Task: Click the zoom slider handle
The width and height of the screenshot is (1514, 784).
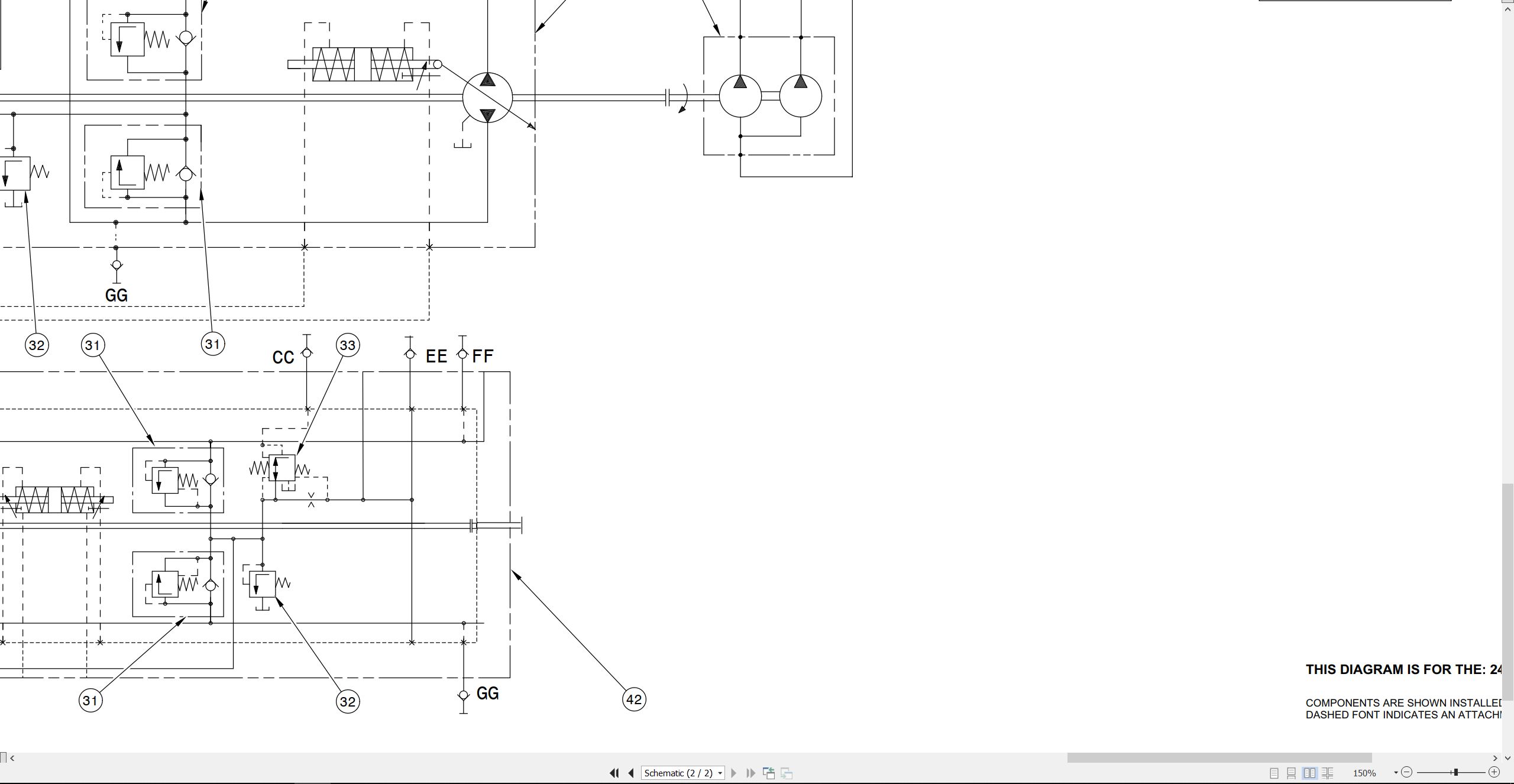Action: tap(1456, 772)
